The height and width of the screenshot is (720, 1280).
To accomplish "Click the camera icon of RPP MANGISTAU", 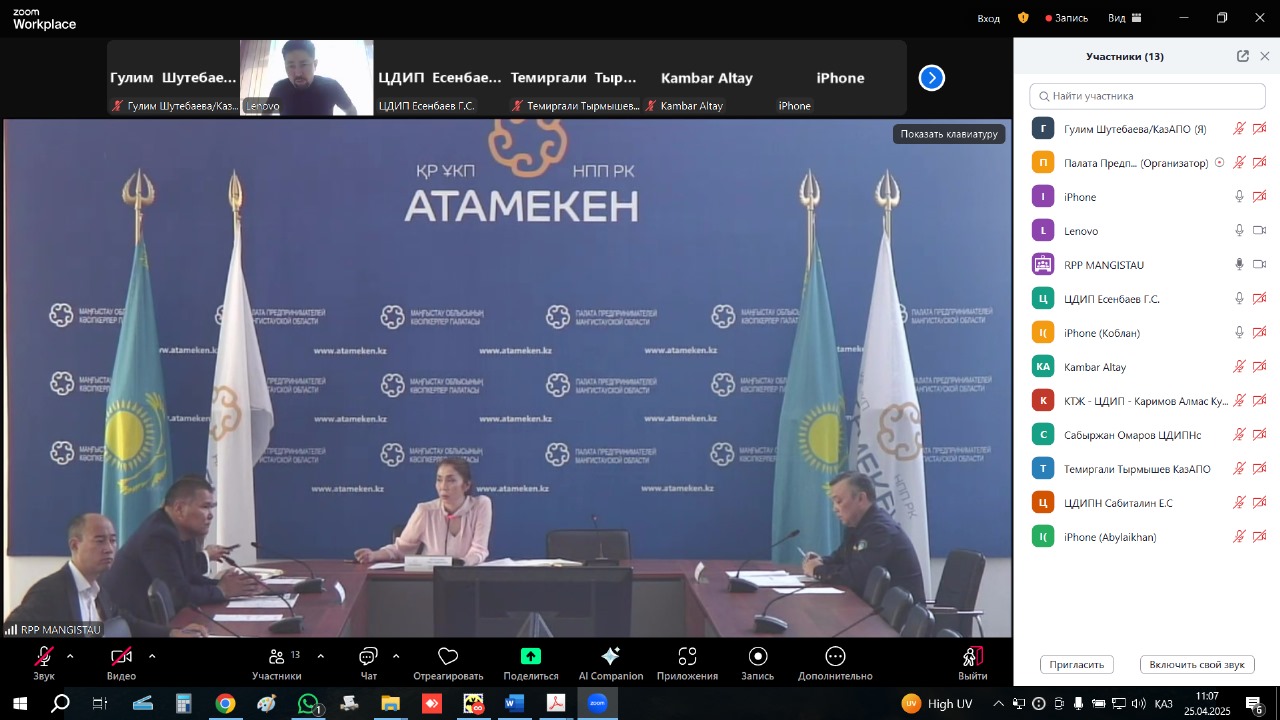I will pyautogui.click(x=1260, y=265).
